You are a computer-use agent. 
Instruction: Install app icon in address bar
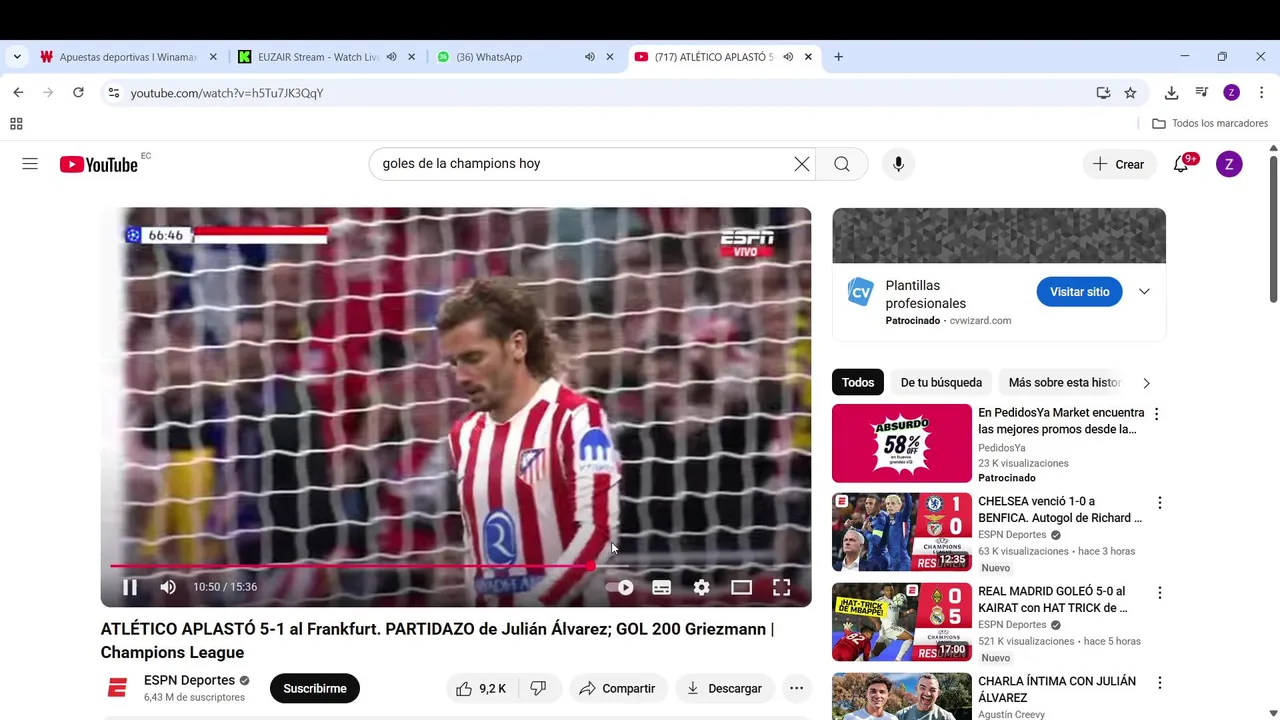click(1103, 93)
